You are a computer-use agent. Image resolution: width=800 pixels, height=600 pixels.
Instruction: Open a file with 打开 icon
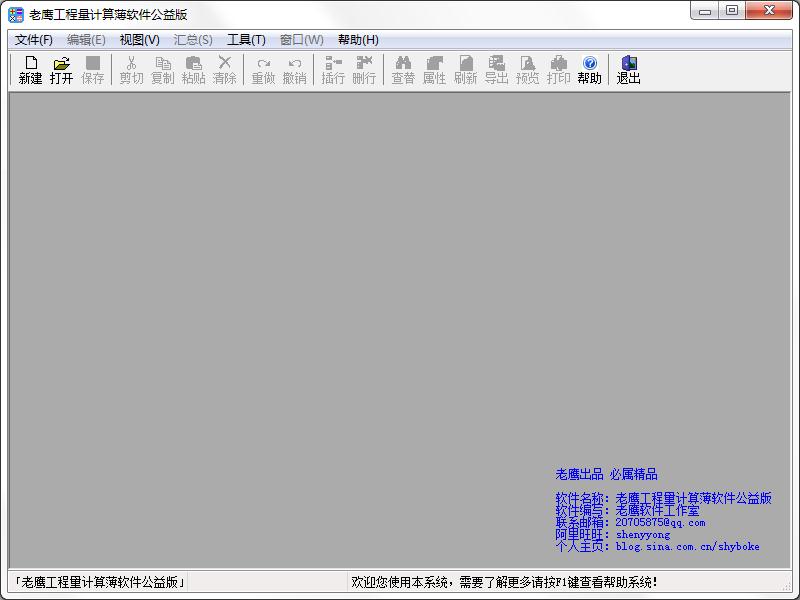click(x=61, y=70)
